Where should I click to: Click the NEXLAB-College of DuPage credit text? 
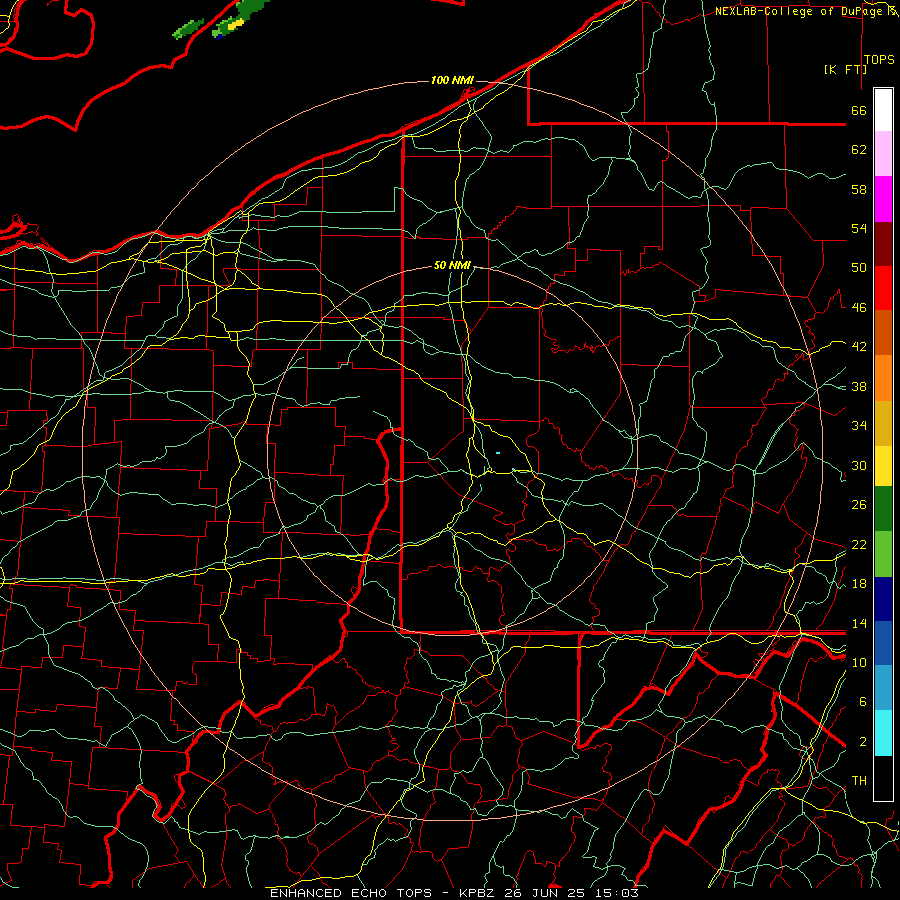click(799, 11)
